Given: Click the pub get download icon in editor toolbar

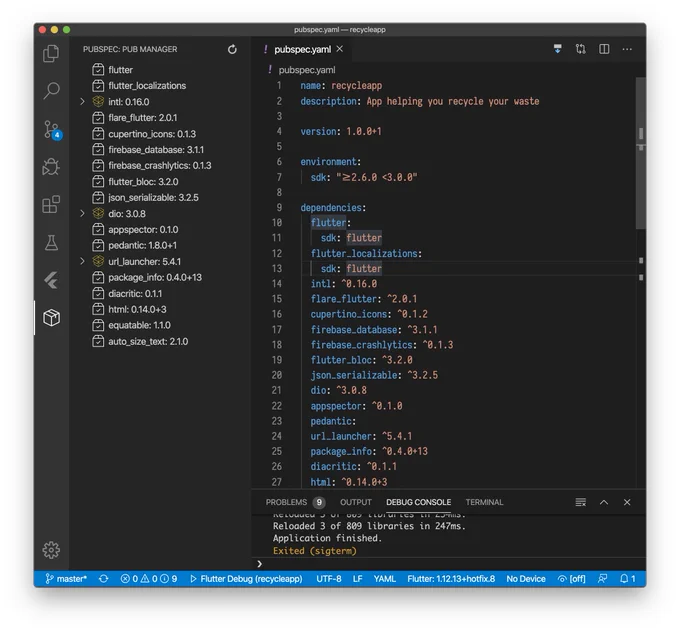Looking at the screenshot, I should (x=558, y=49).
